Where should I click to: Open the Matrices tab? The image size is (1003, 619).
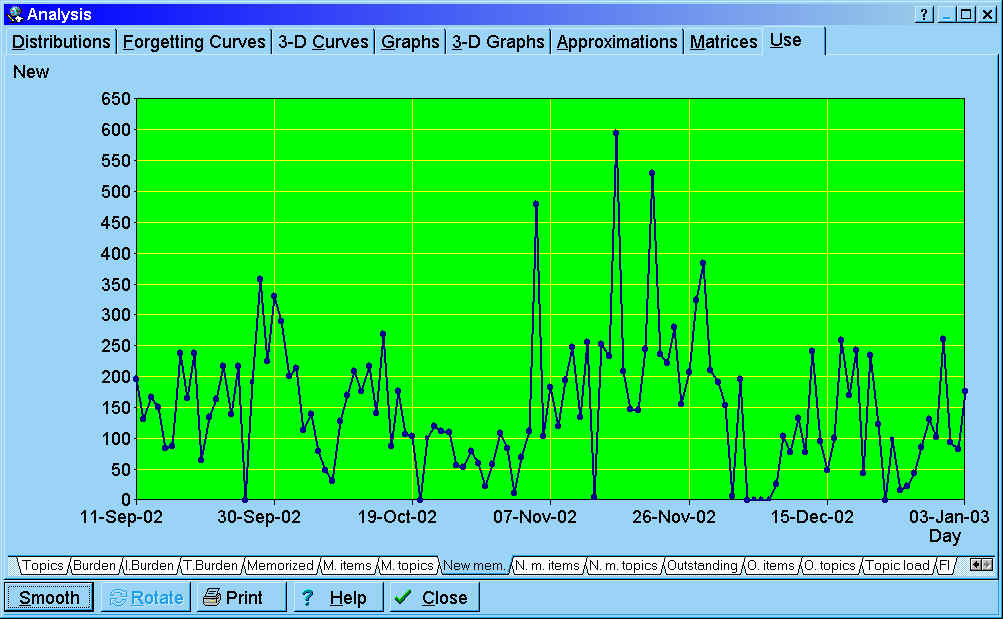(x=723, y=42)
